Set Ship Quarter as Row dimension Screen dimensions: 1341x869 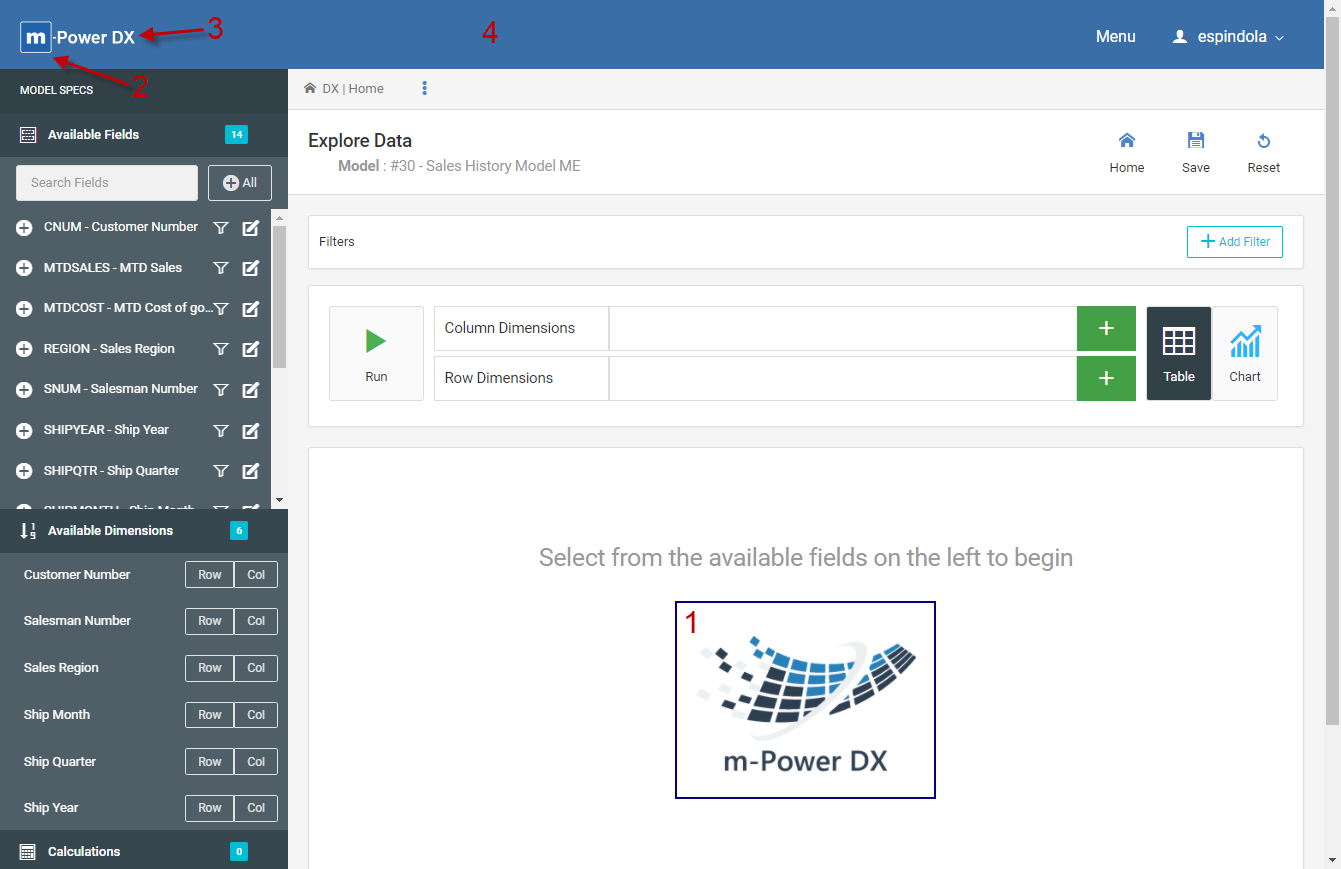pos(210,762)
